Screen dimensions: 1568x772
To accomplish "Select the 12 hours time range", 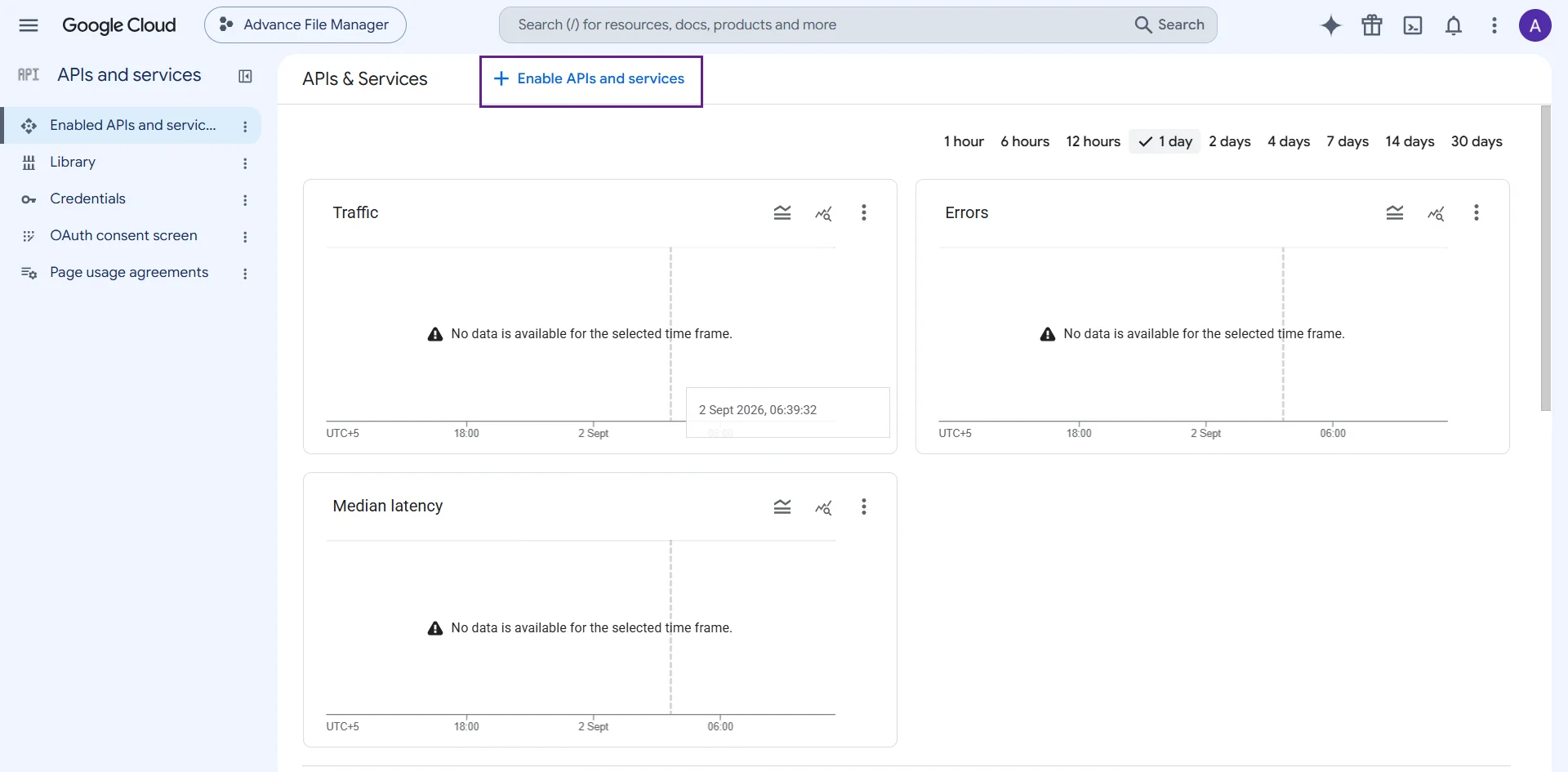I will click(x=1093, y=141).
